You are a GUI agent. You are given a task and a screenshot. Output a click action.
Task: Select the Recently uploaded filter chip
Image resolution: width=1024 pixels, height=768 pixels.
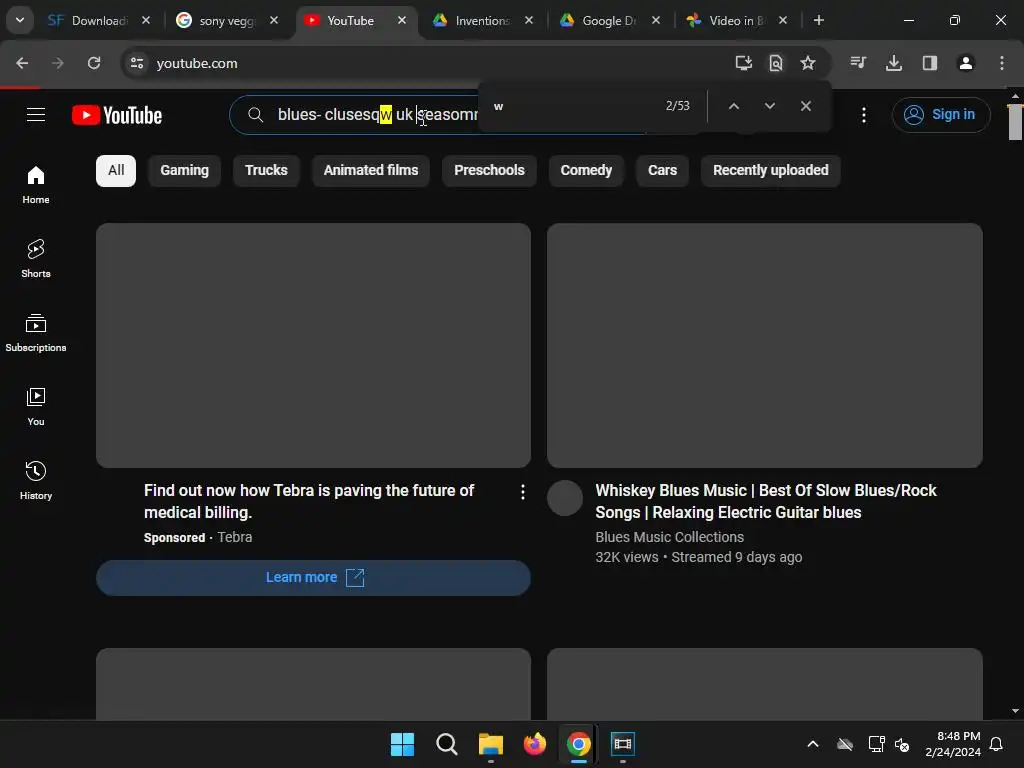click(771, 170)
